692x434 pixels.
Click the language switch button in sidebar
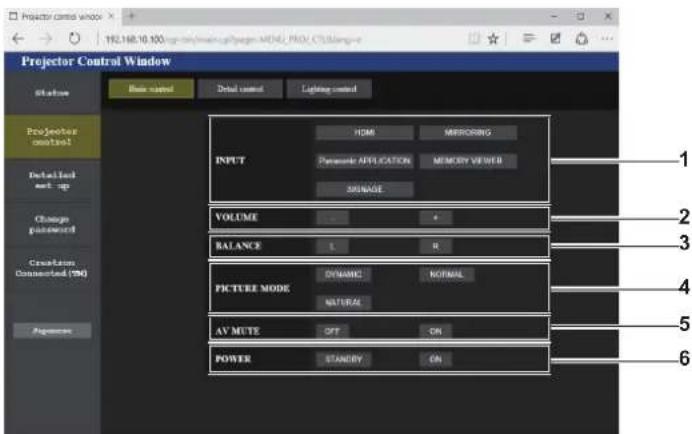pyautogui.click(x=52, y=330)
